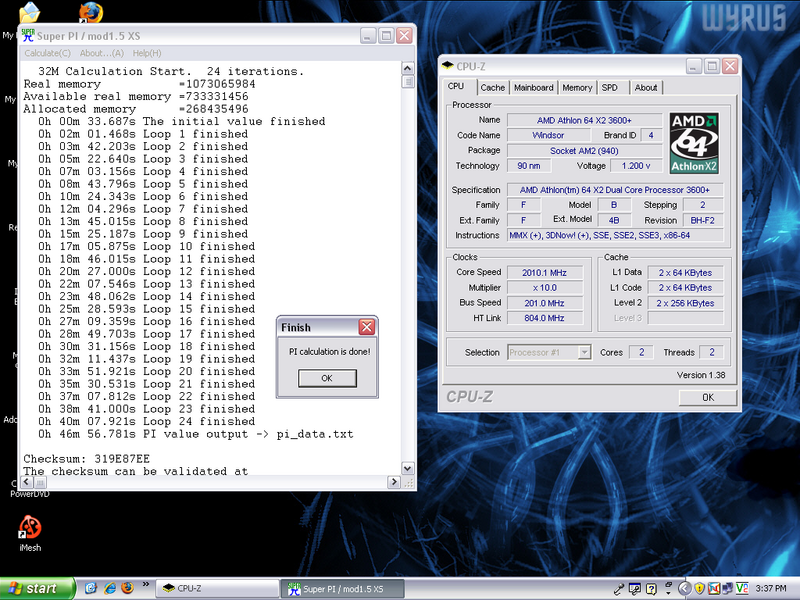Select the Firefox desktop shortcut icon
The image size is (800, 600).
pos(91,12)
